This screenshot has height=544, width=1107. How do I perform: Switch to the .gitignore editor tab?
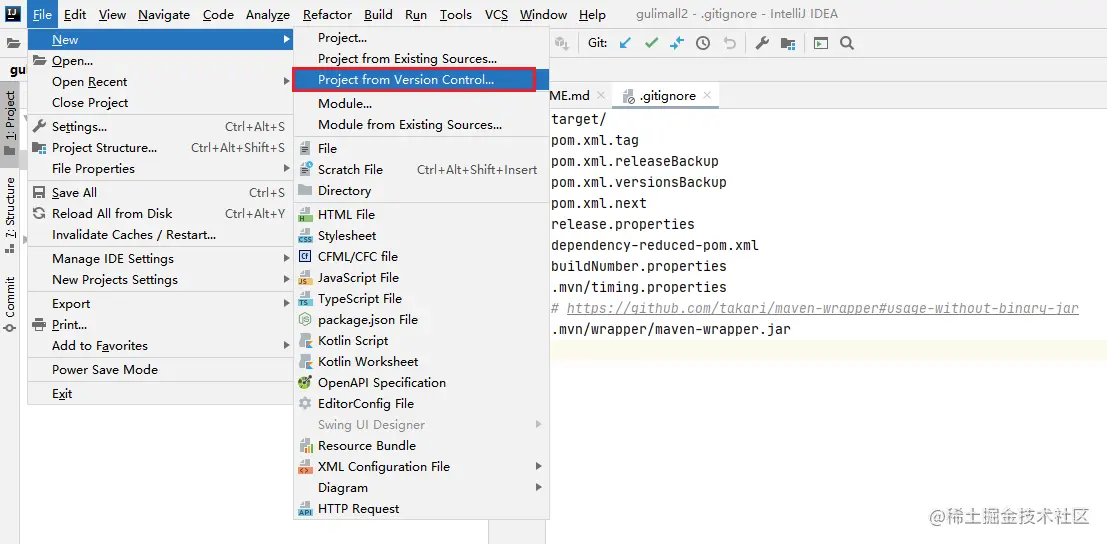[667, 96]
